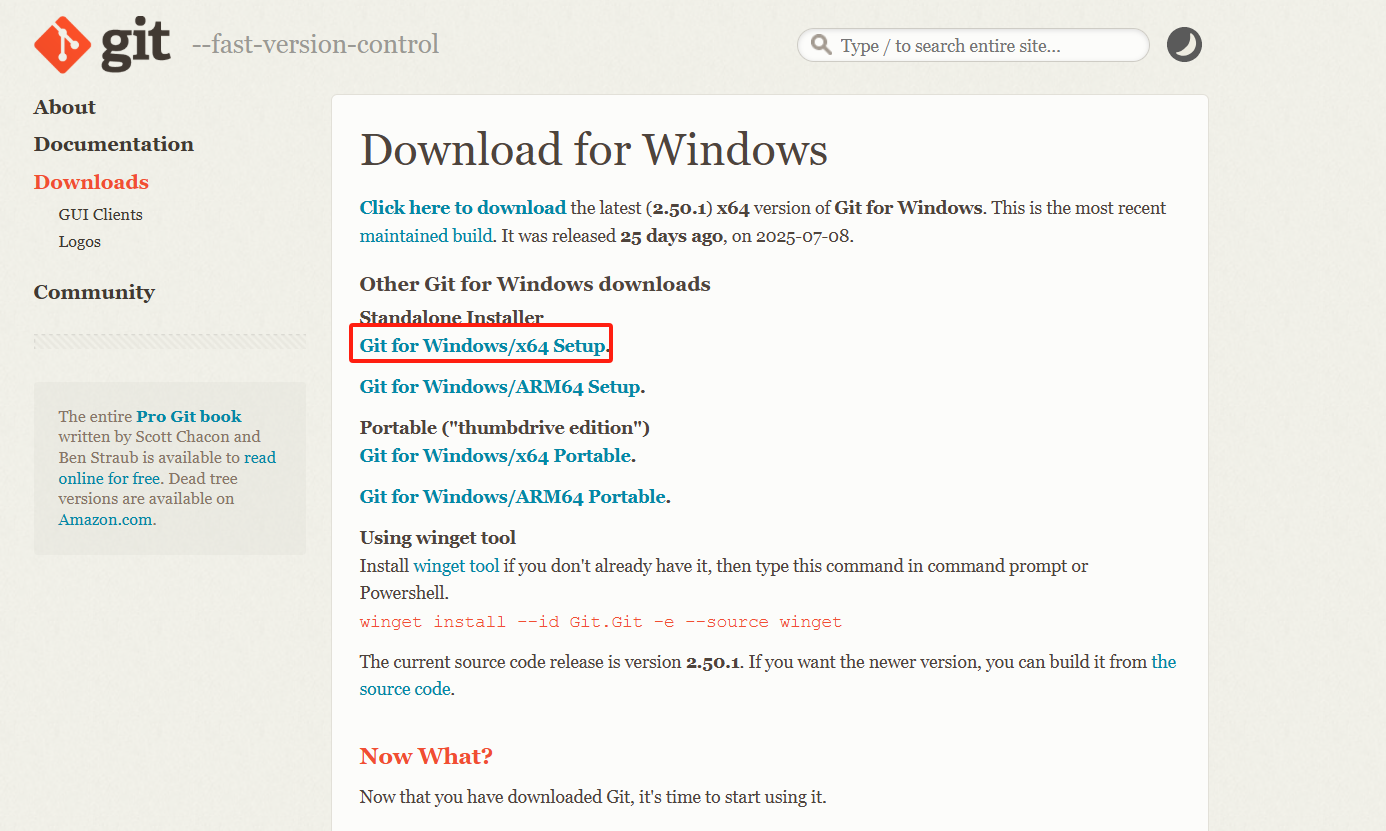Focus the site search field
The image size is (1386, 831).
pos(973,45)
